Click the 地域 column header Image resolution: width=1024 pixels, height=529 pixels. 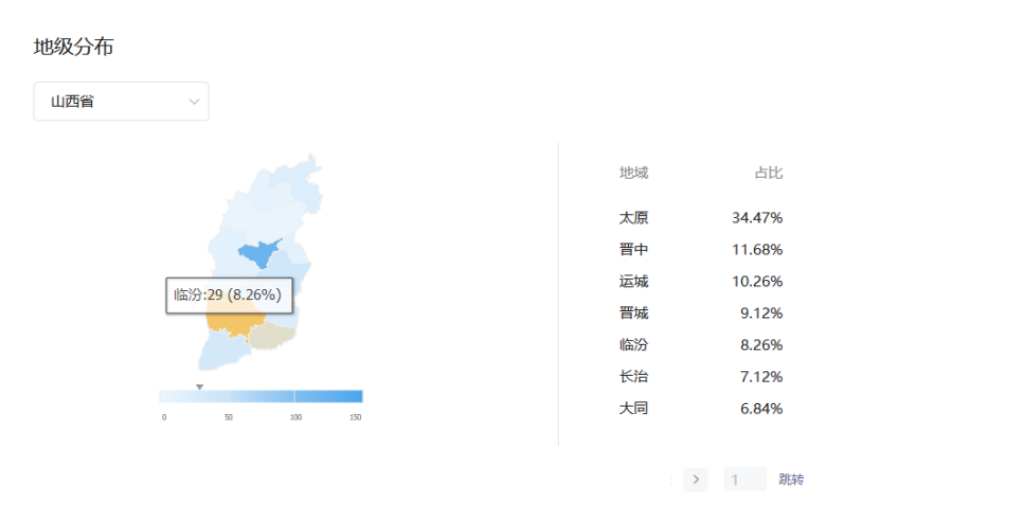point(633,173)
